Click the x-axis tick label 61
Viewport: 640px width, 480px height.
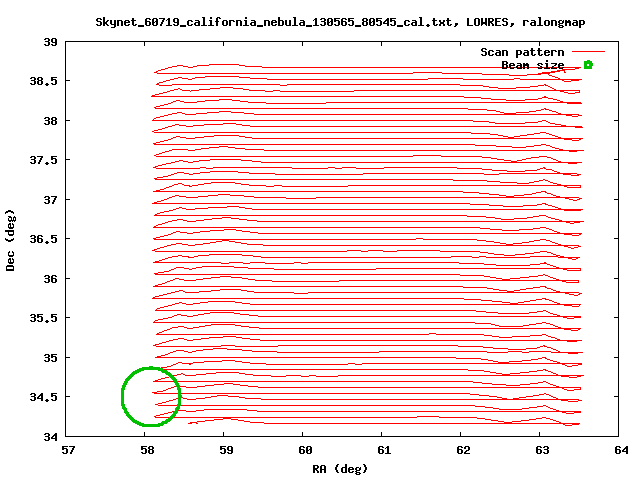tap(384, 450)
